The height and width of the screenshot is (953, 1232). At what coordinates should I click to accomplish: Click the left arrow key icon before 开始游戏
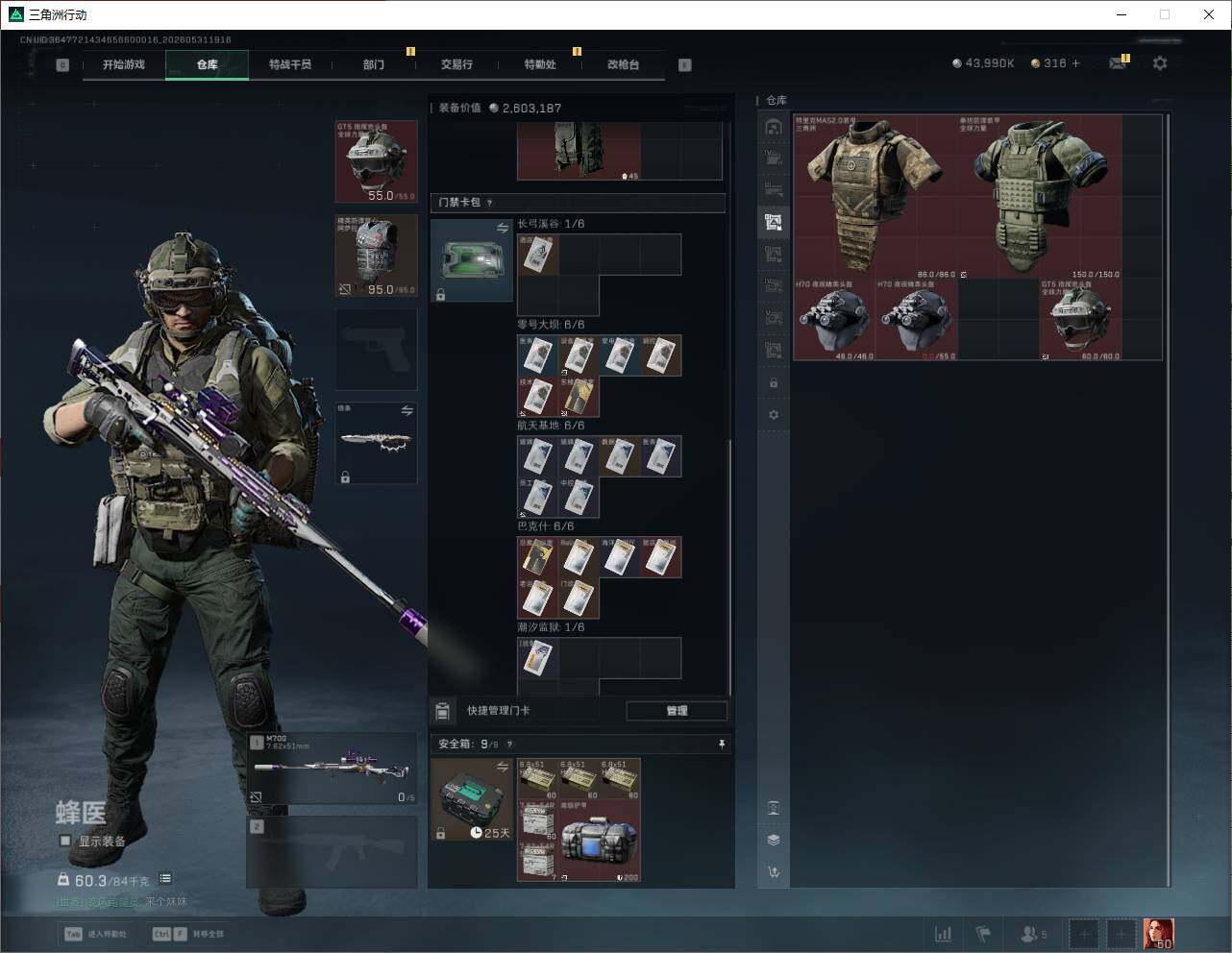(62, 64)
